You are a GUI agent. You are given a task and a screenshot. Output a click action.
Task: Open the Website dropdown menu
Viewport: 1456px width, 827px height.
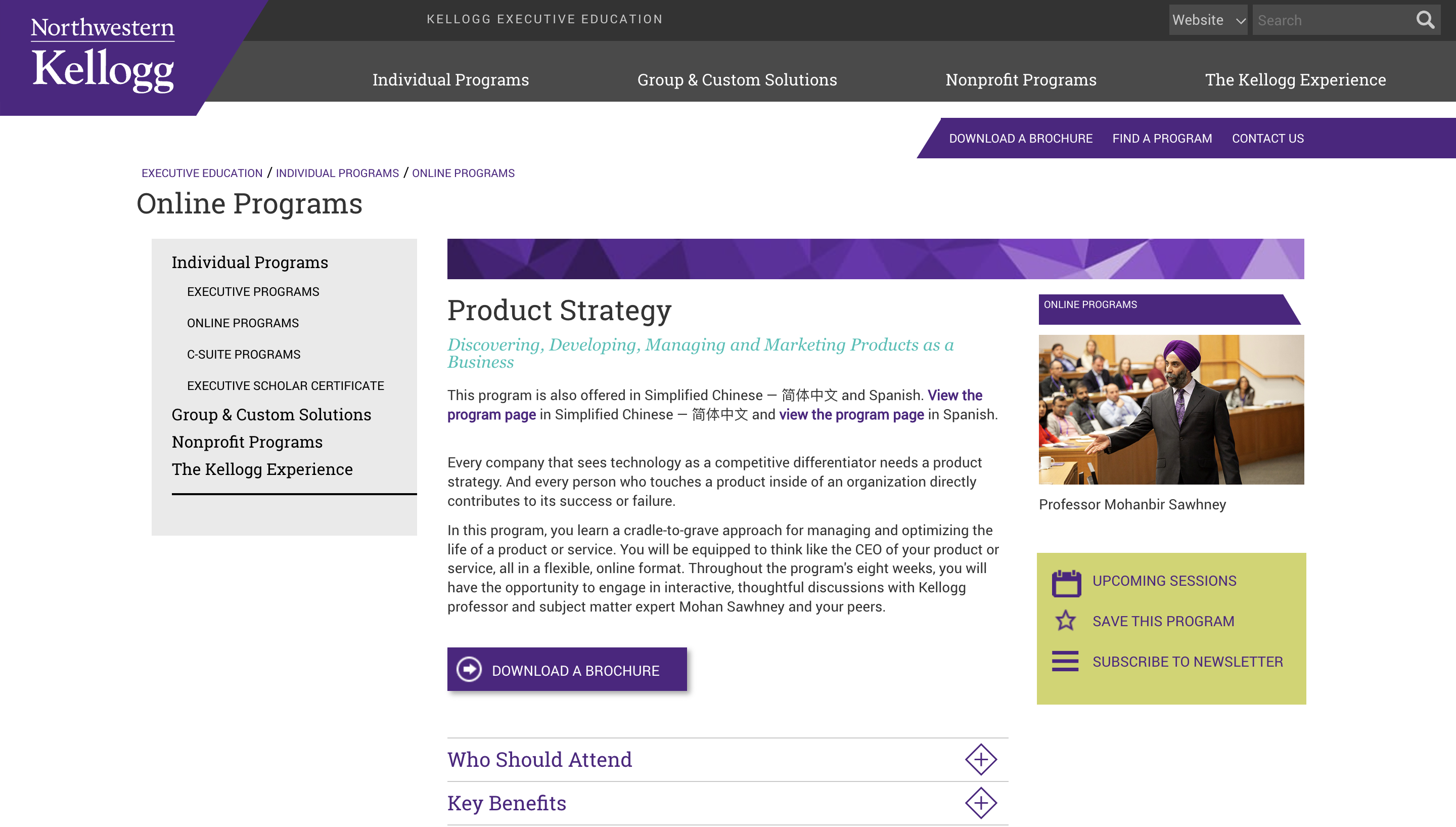coord(1207,19)
